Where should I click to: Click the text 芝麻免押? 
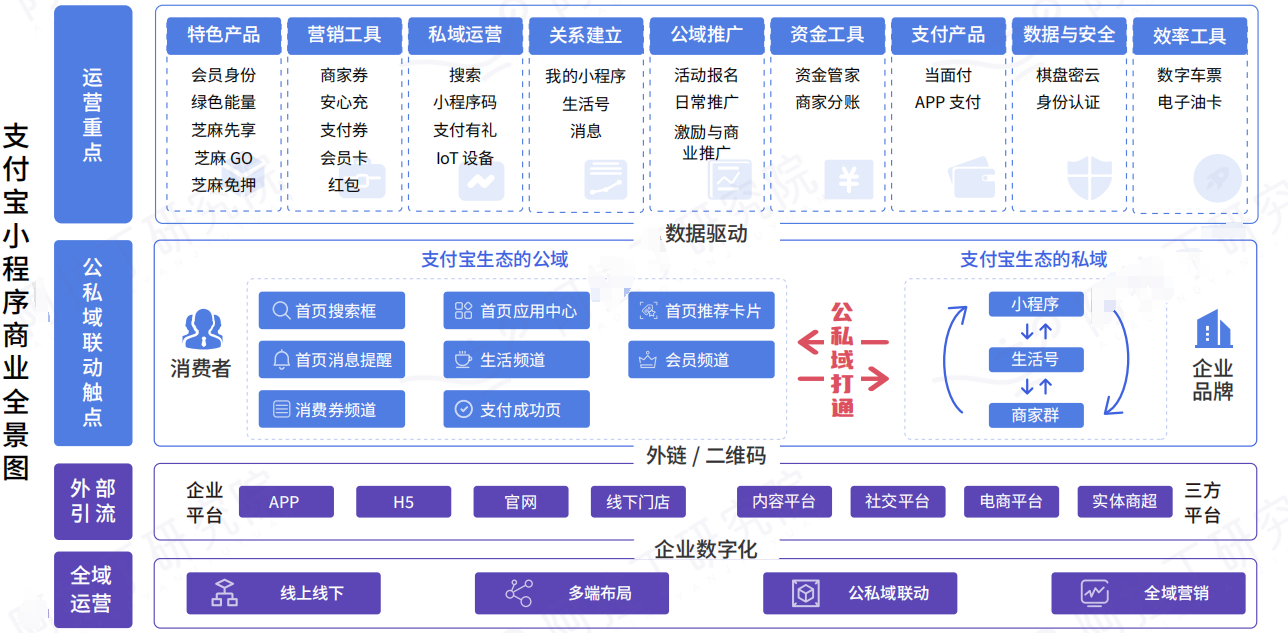(224, 185)
